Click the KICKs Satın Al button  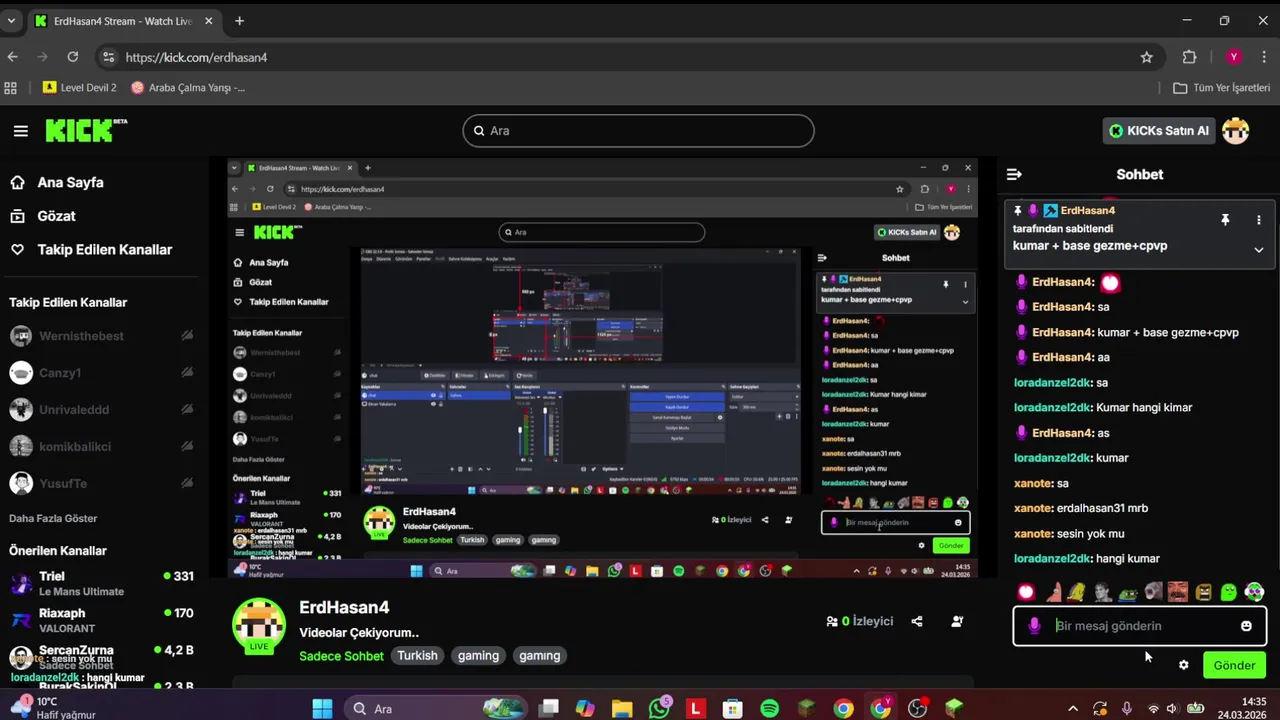click(1159, 131)
